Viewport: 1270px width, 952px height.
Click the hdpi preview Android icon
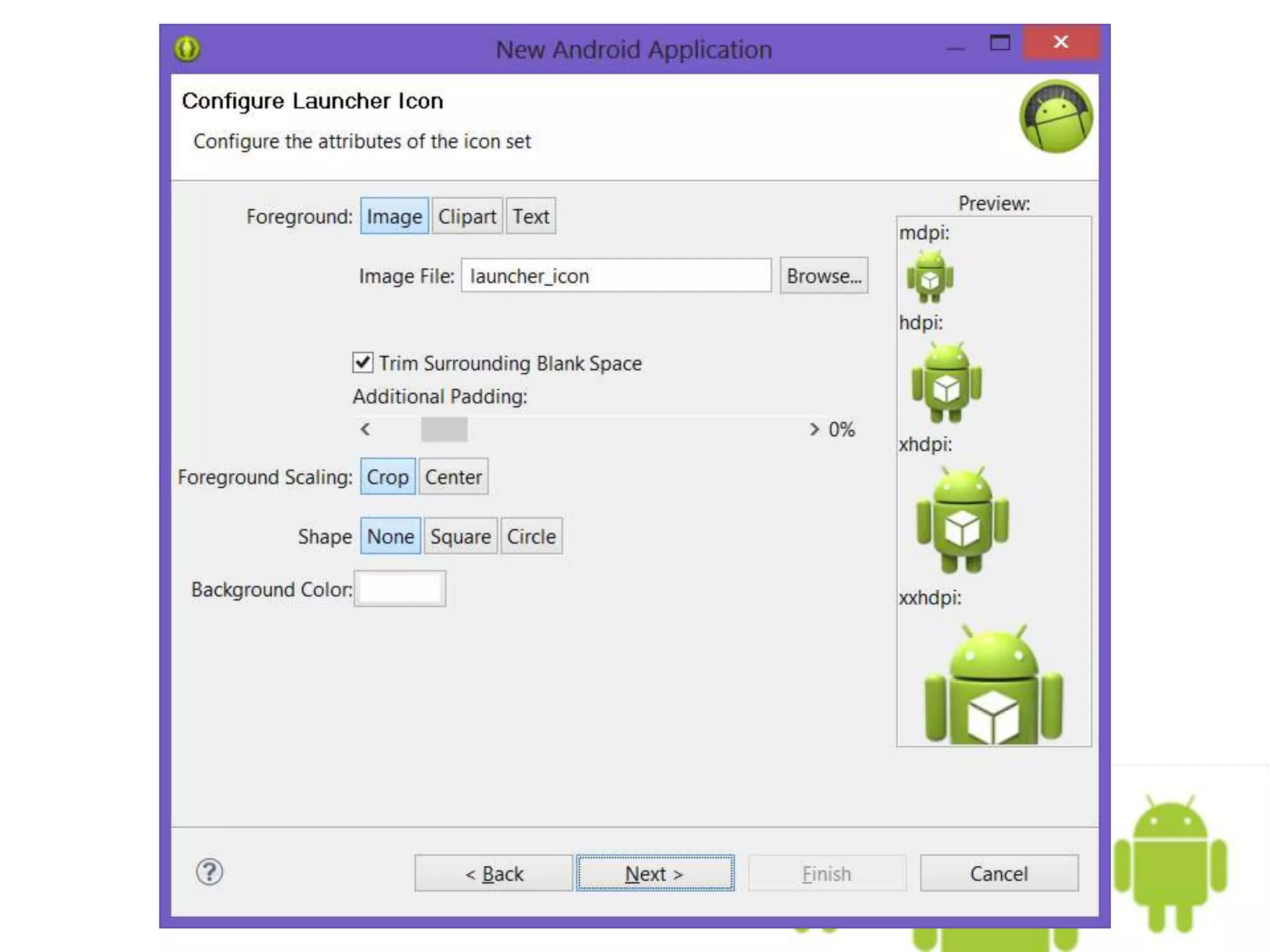coord(946,382)
